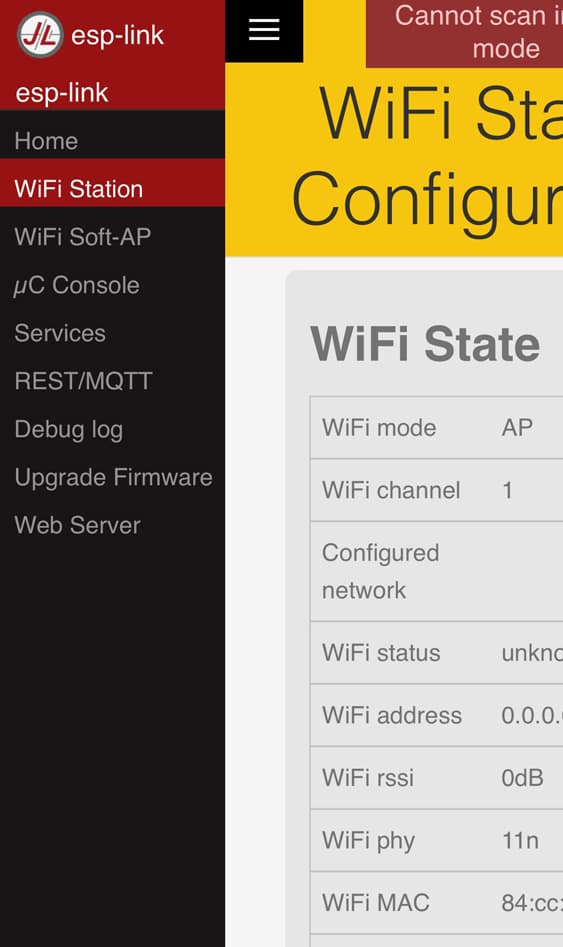This screenshot has height=947, width=563.
Task: Select the Configured network row
Action: pyautogui.click(x=436, y=571)
